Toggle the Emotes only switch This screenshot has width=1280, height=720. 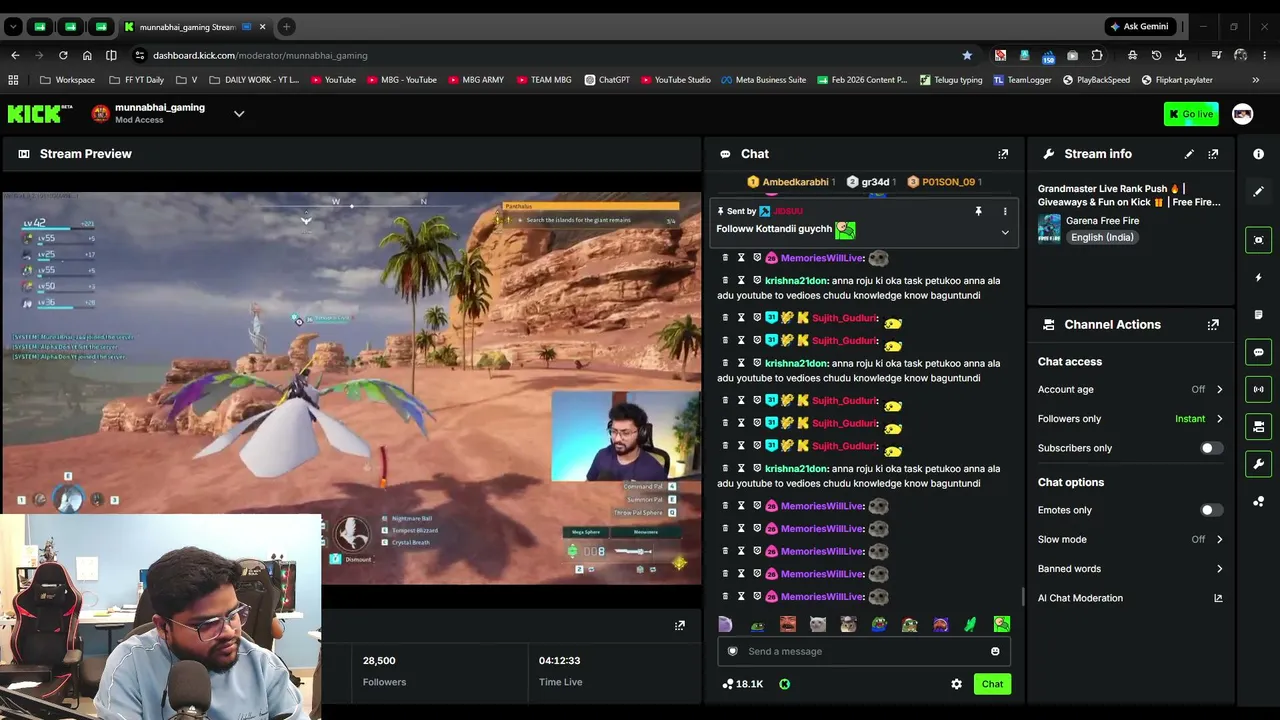click(1210, 510)
